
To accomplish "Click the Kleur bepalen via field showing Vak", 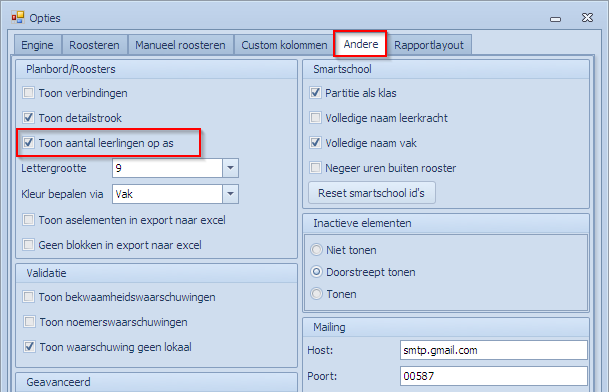I will tap(167, 194).
